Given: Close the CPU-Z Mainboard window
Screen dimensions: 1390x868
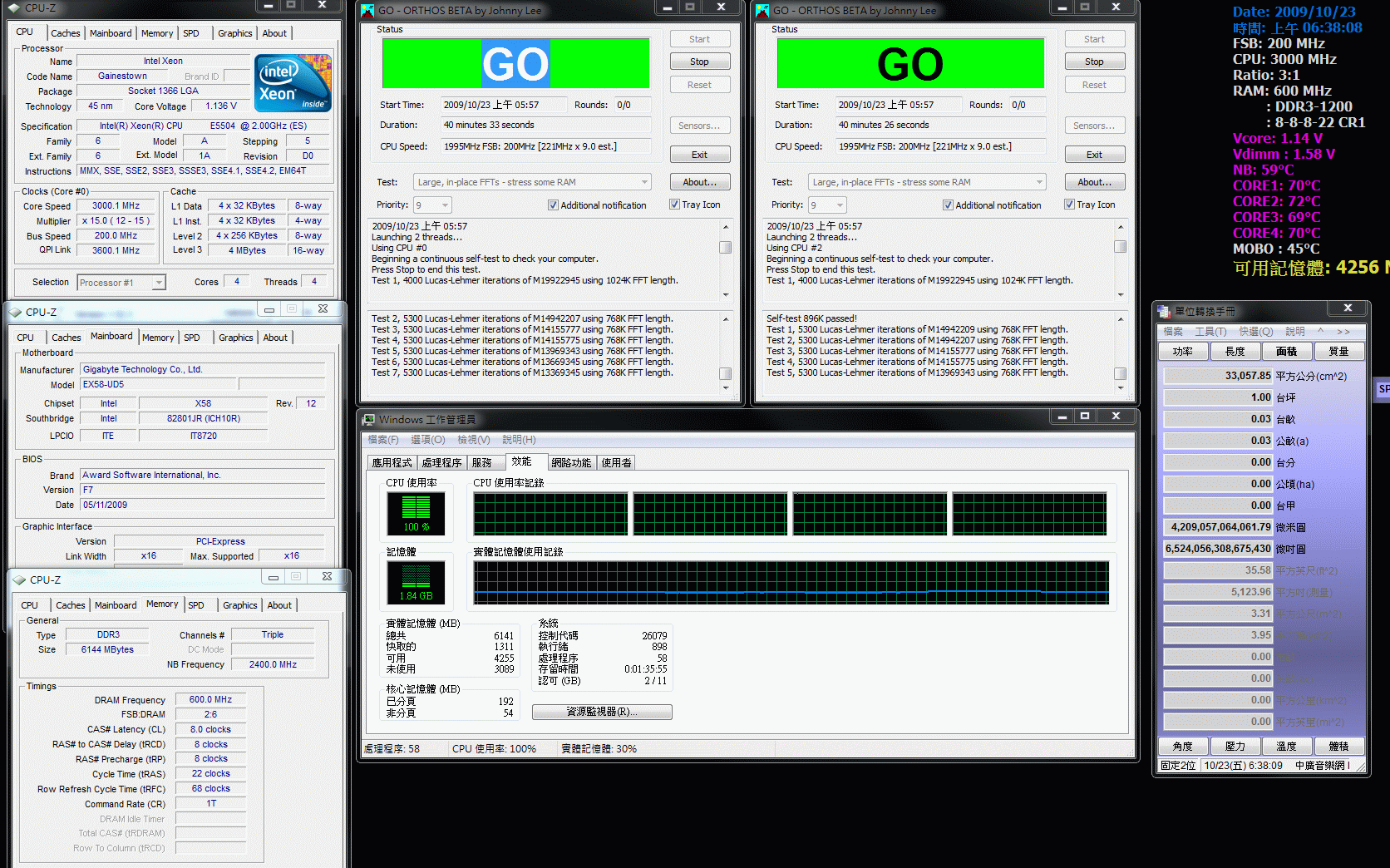Looking at the screenshot, I should 323,308.
